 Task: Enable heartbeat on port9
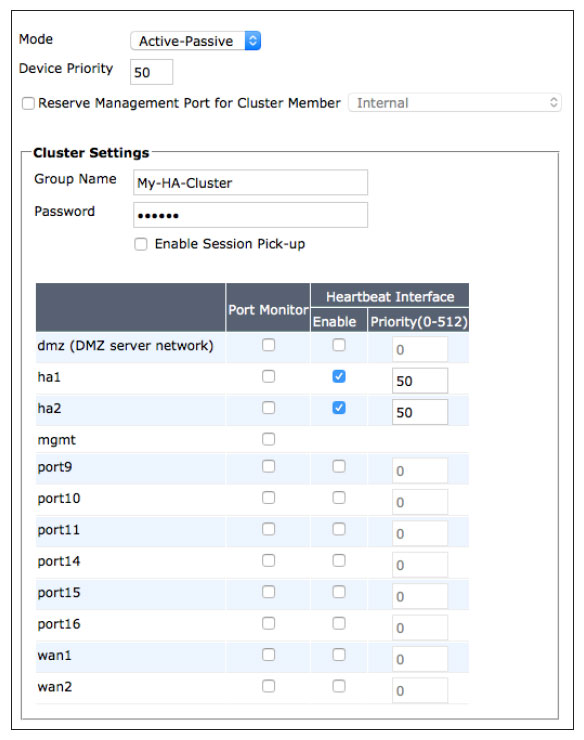[x=339, y=466]
